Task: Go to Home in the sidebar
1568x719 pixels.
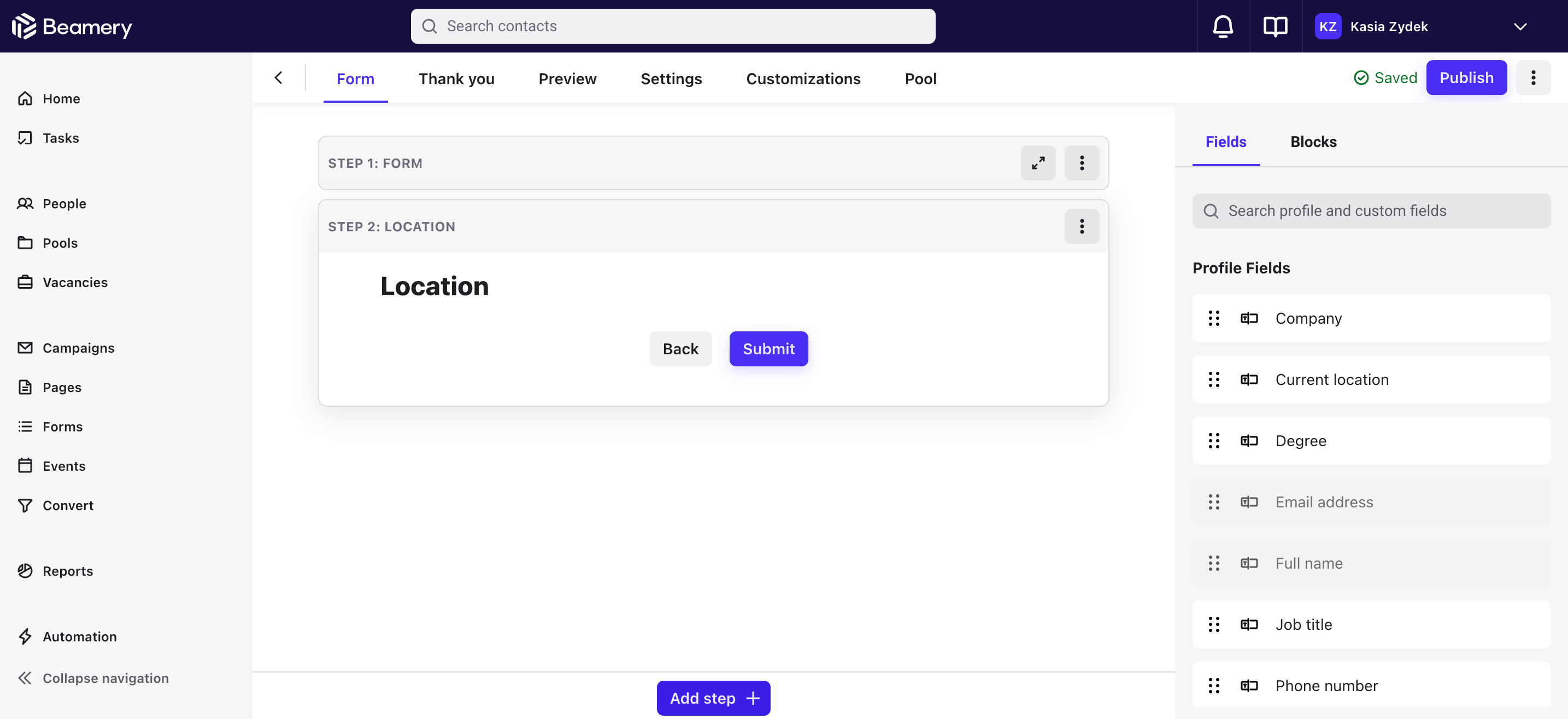Action: pos(49,98)
